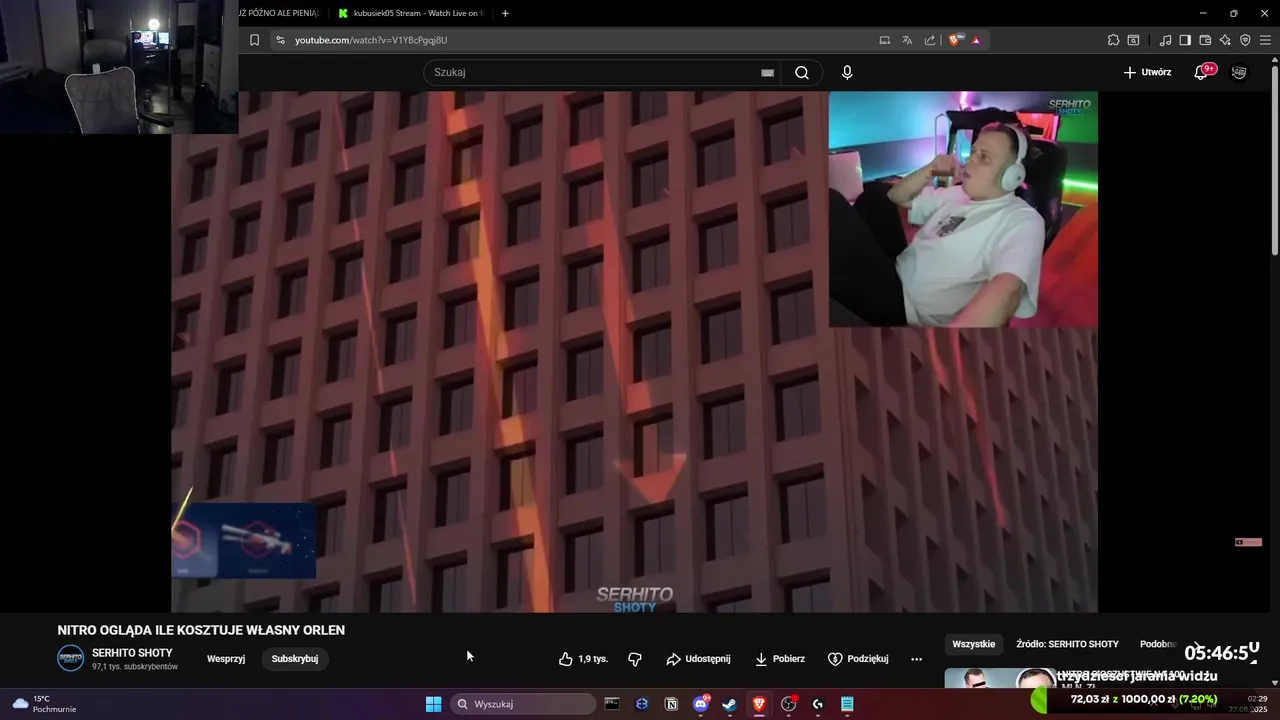The width and height of the screenshot is (1280, 720).
Task: Open the SERHITO SHOTY channel name link
Action: (132, 653)
